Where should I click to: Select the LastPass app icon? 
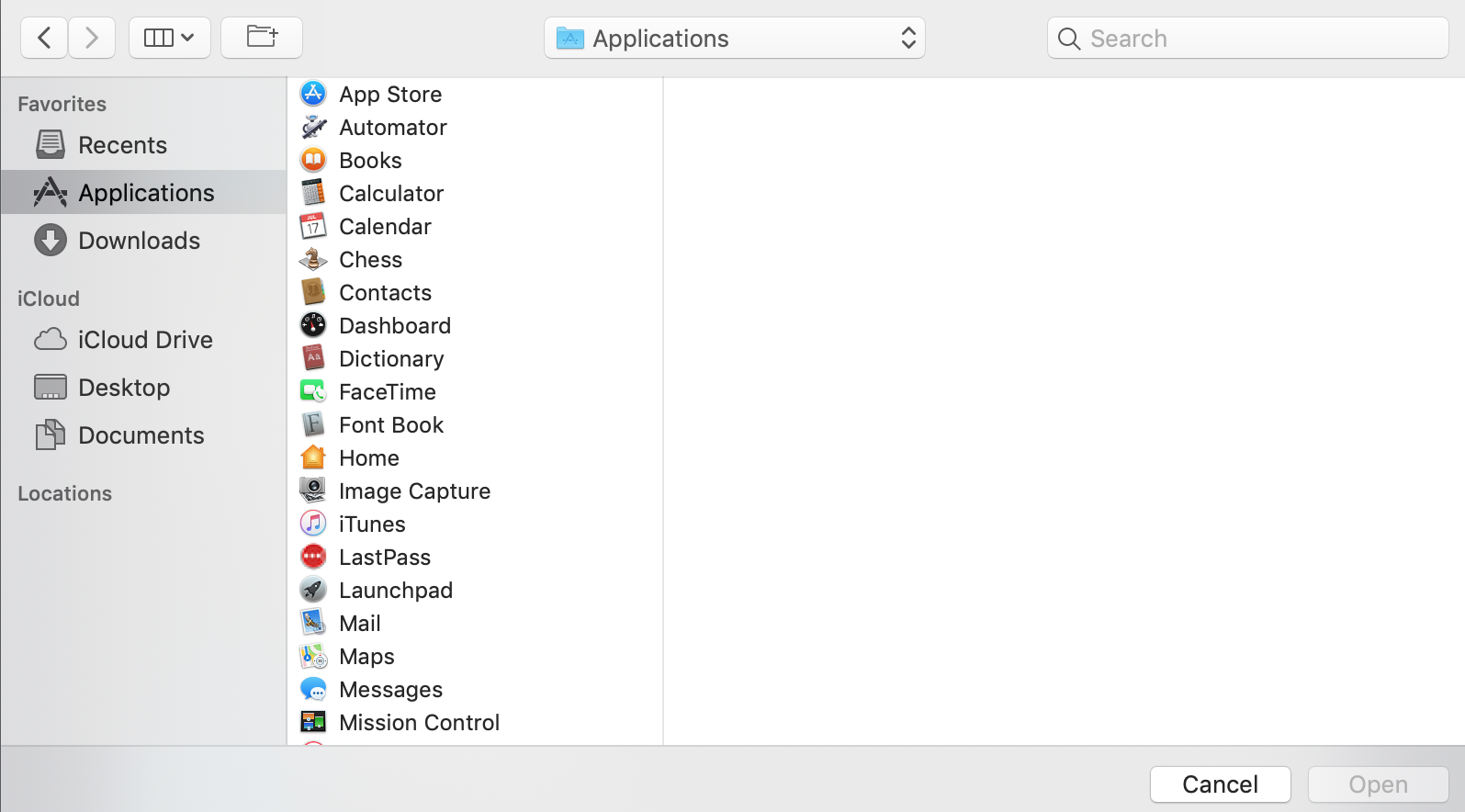click(x=313, y=557)
